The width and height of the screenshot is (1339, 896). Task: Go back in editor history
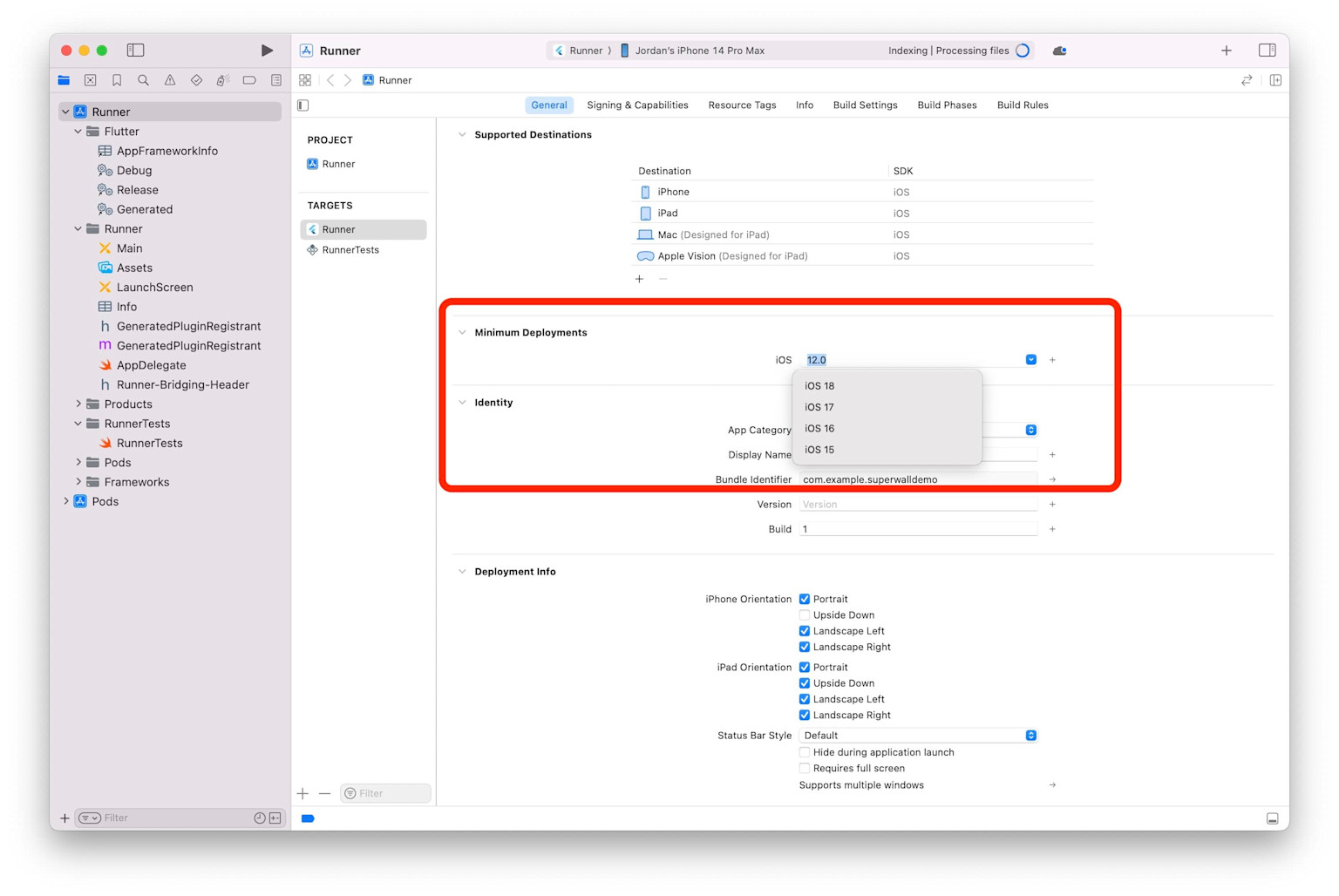click(x=330, y=80)
